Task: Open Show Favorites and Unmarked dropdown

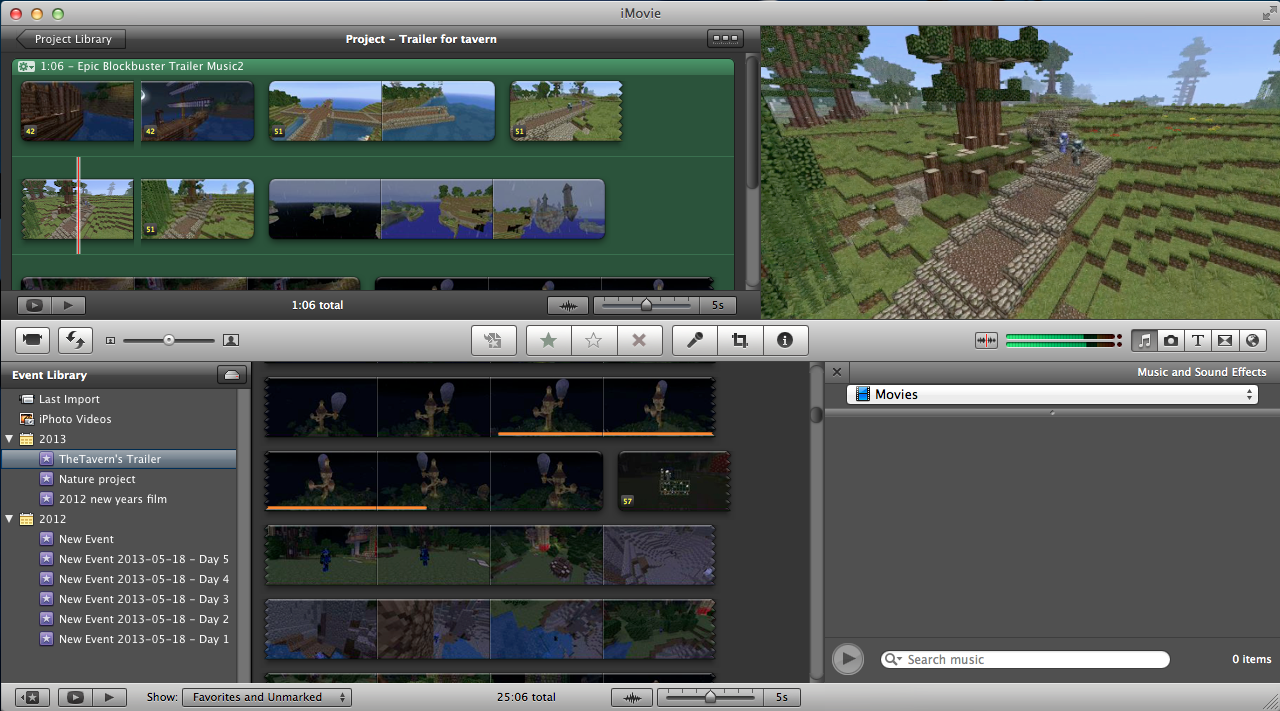Action: [266, 697]
